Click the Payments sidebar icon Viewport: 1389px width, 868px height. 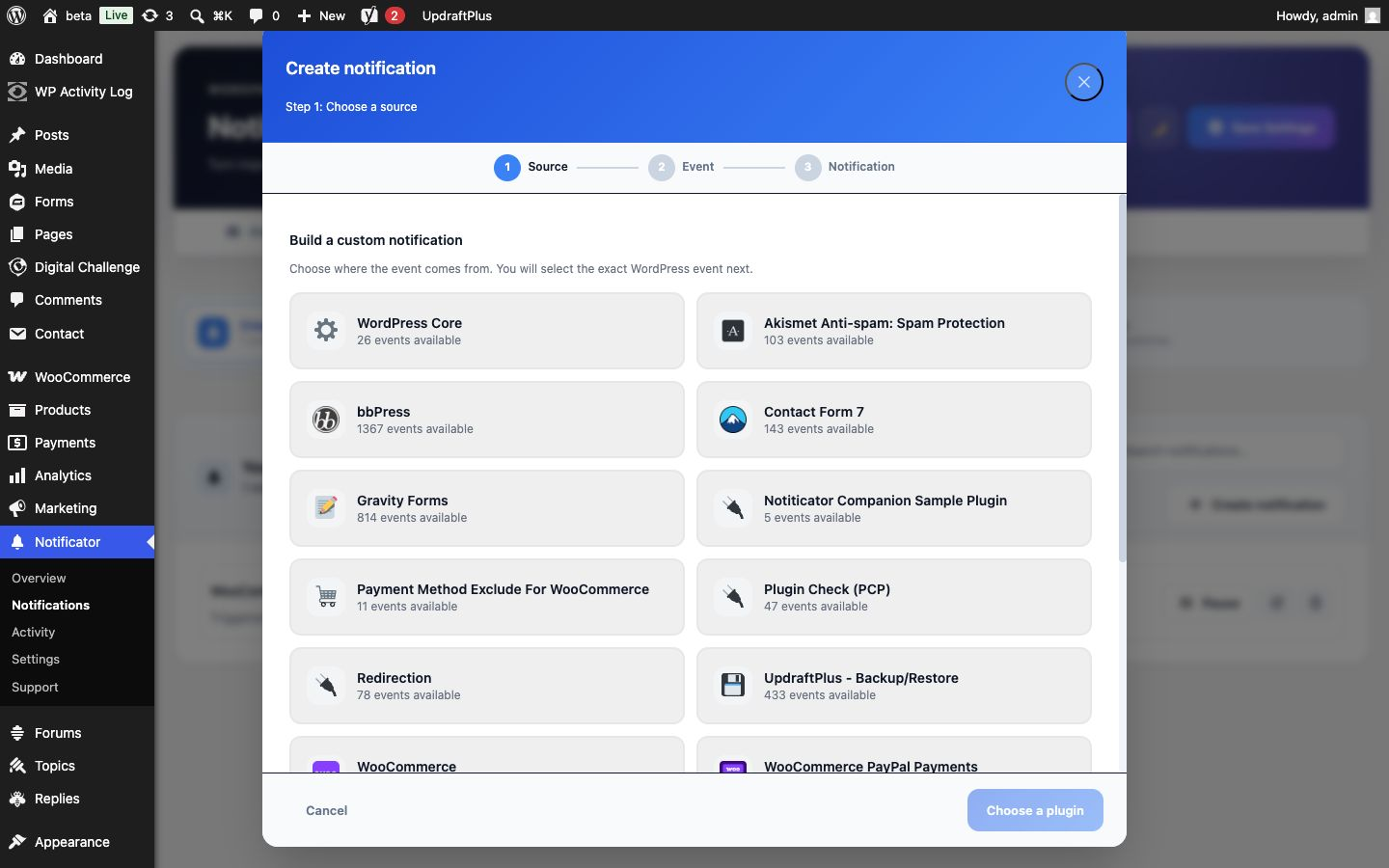tap(17, 443)
